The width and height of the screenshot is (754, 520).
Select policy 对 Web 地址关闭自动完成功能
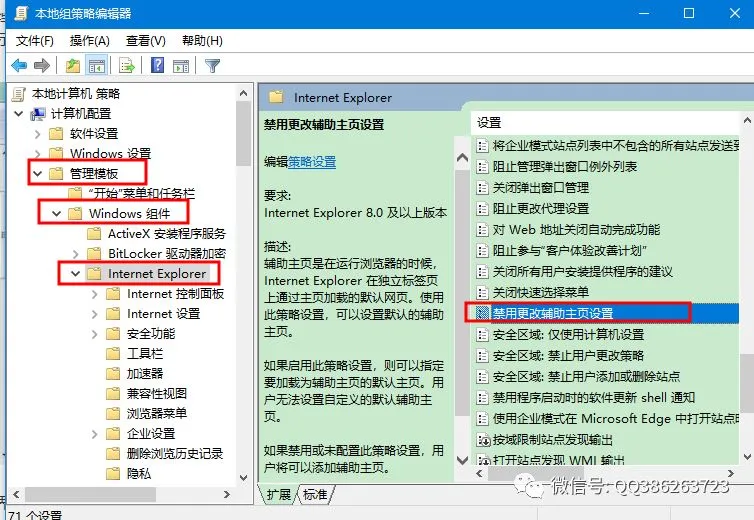pyautogui.click(x=576, y=230)
